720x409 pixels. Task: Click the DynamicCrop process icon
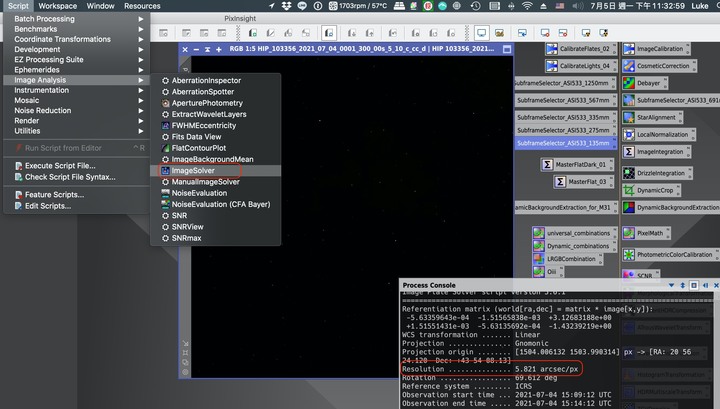651,190
